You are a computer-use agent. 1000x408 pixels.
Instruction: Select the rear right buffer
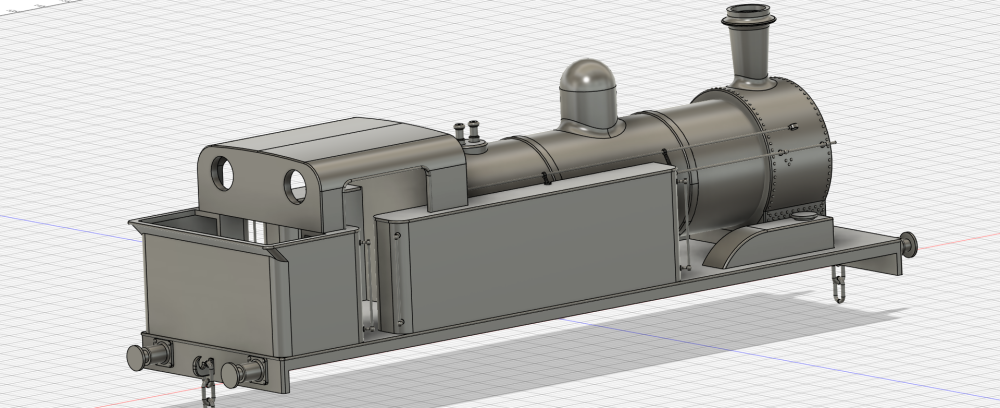tap(243, 372)
